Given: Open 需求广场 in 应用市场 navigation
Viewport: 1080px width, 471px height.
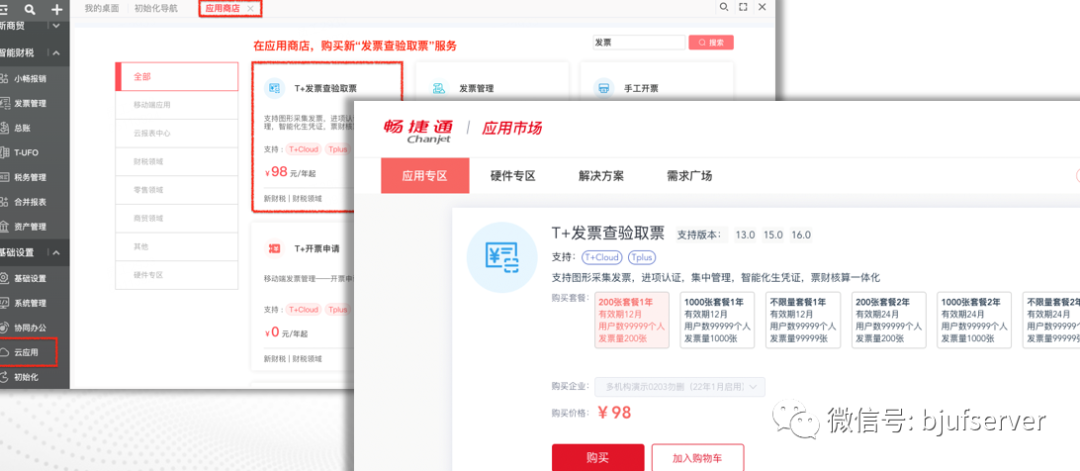Looking at the screenshot, I should 689,176.
